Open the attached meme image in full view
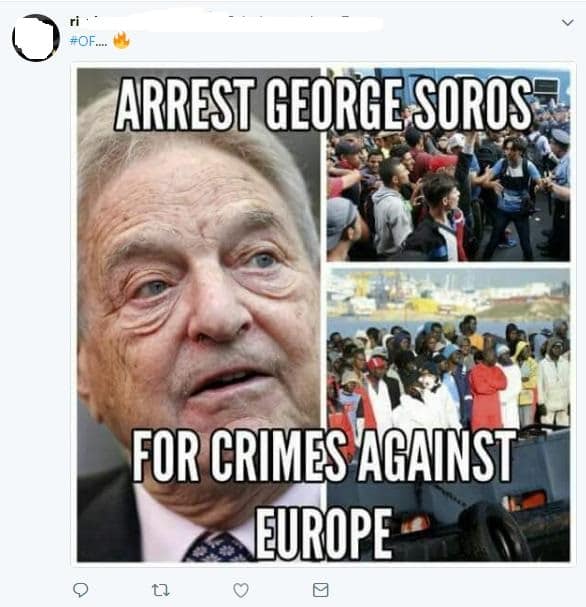This screenshot has height=607, width=586. coord(323,315)
